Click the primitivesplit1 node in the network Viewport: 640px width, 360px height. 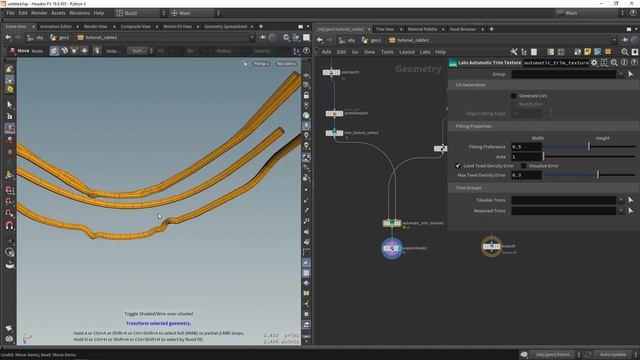click(334, 113)
